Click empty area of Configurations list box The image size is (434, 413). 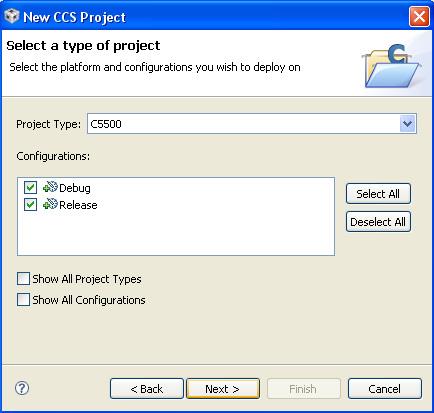(200, 233)
